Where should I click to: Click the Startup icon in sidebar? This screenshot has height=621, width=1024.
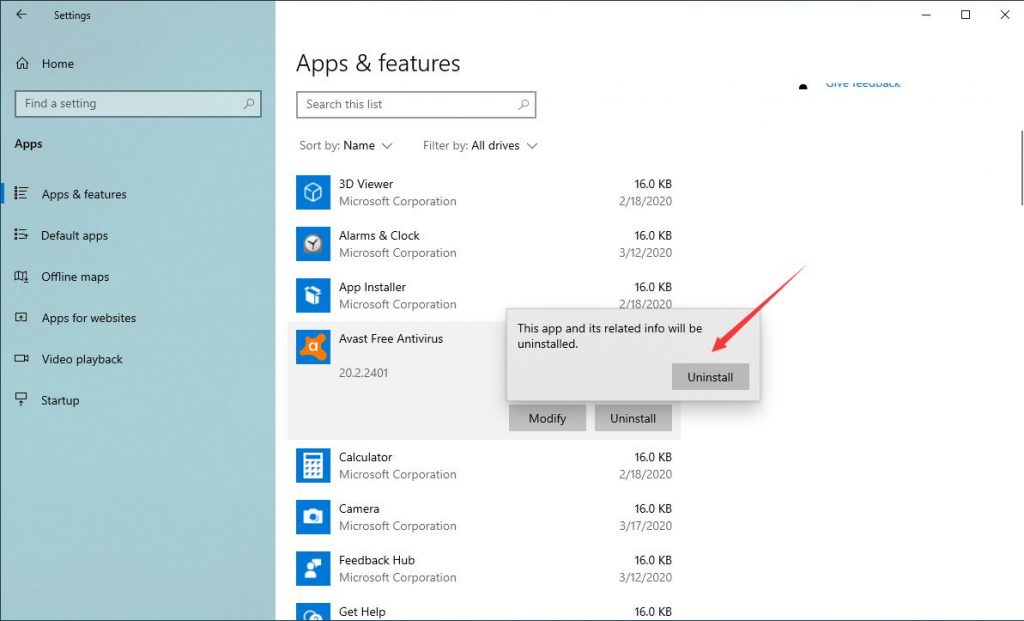pos(22,400)
